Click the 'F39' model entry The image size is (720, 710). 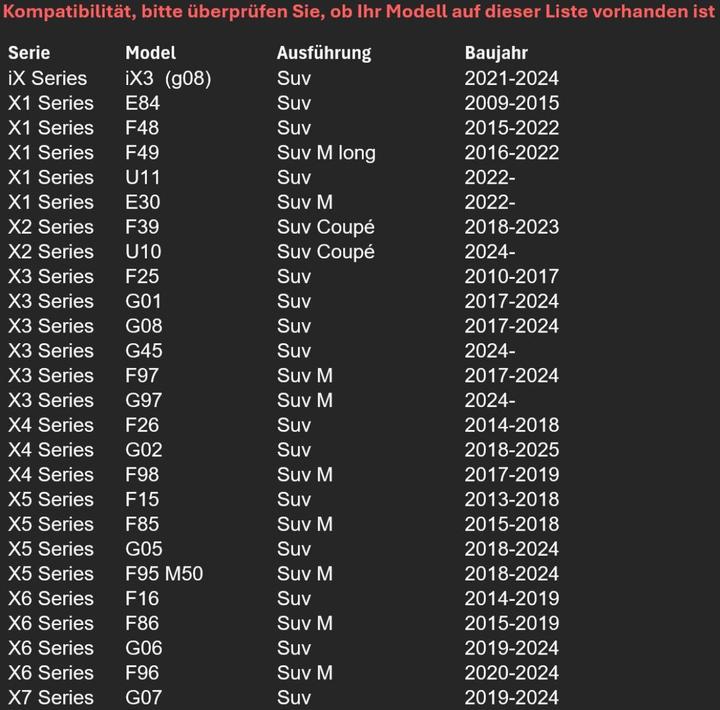[x=142, y=227]
